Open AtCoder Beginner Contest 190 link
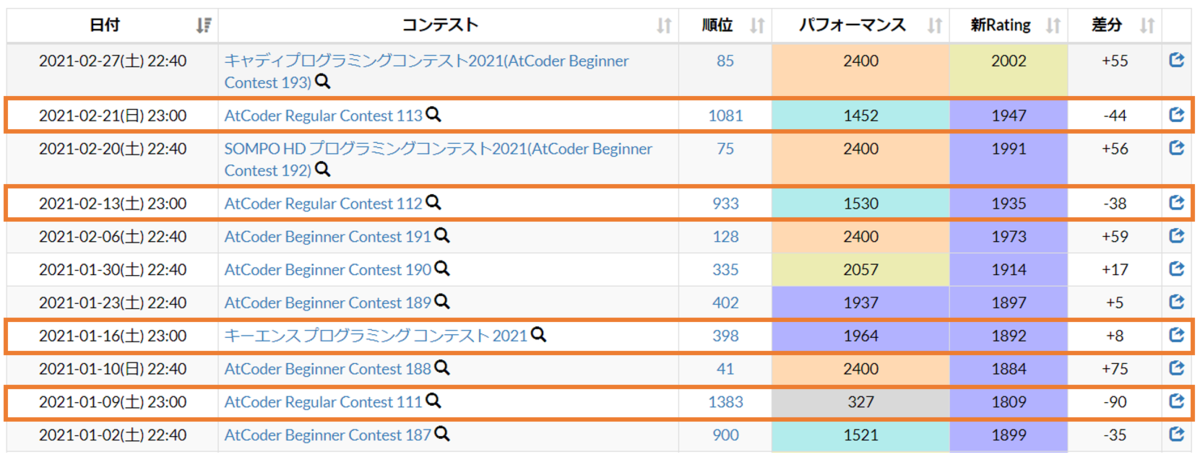Screen dimensions: 1200x457 click(x=328, y=270)
